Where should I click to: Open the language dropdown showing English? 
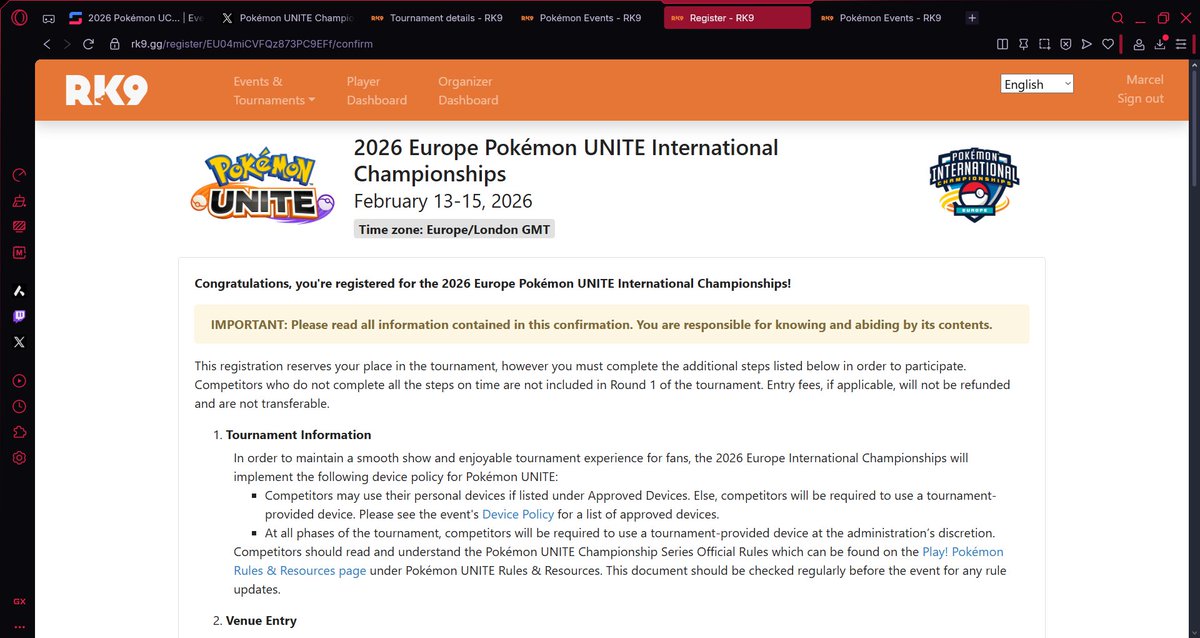1037,84
